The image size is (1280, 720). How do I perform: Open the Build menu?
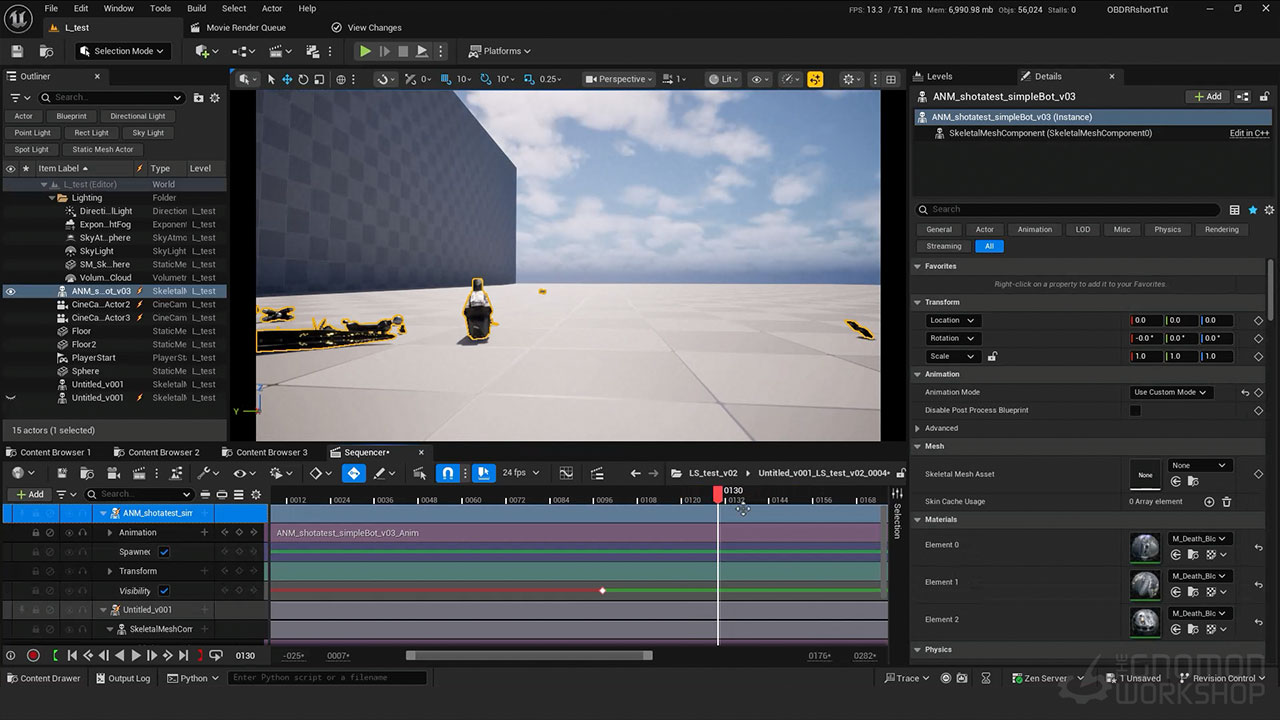point(196,8)
